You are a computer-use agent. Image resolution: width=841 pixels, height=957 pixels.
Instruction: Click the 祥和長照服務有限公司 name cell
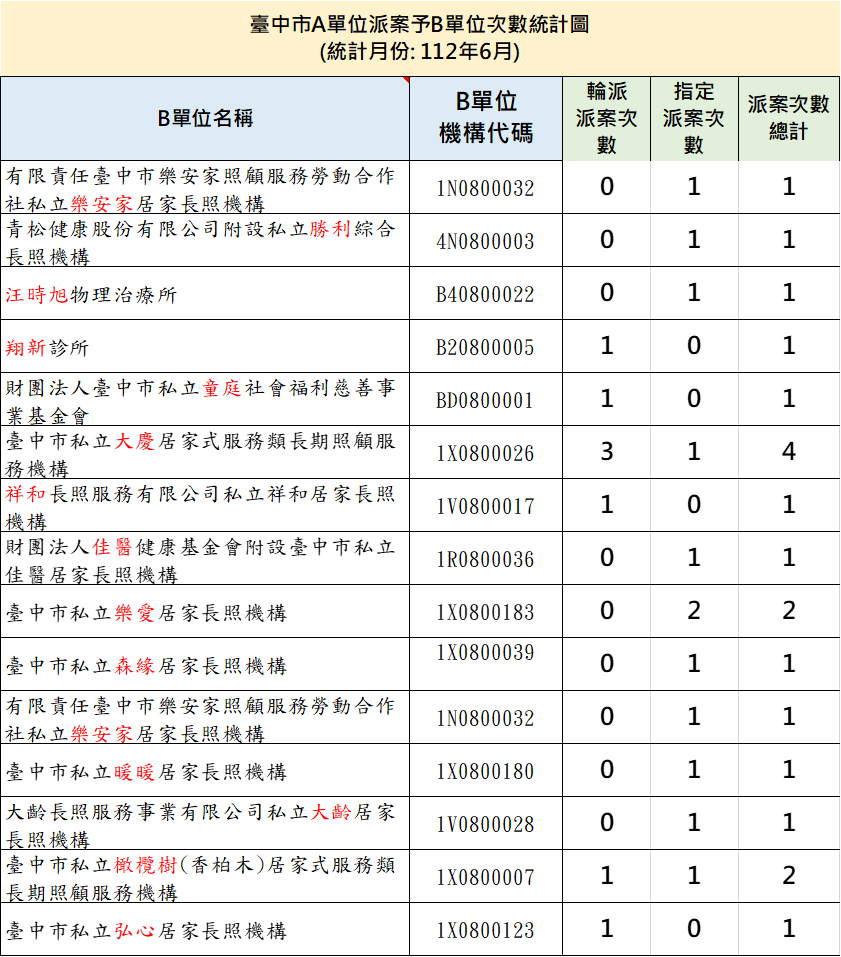tap(205, 506)
